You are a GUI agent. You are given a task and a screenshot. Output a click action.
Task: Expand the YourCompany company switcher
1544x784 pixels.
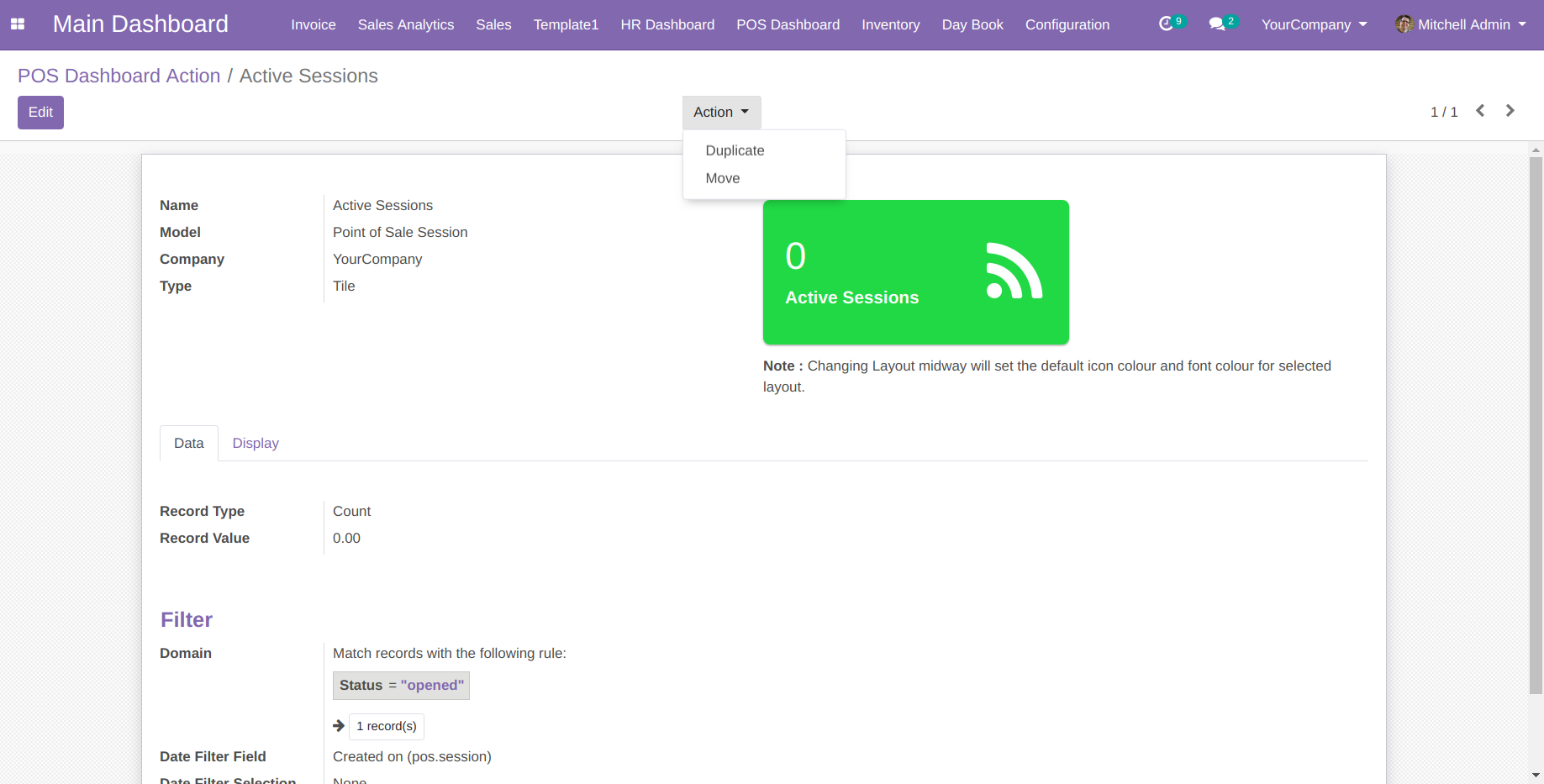[1314, 24]
